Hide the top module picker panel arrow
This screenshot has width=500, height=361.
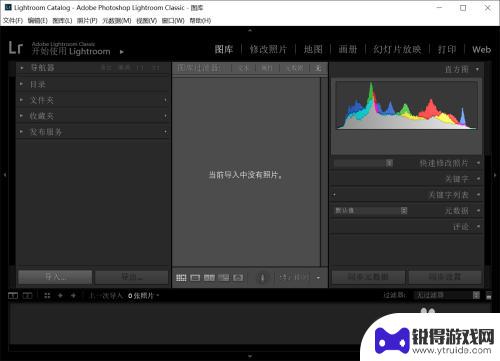click(x=250, y=30)
